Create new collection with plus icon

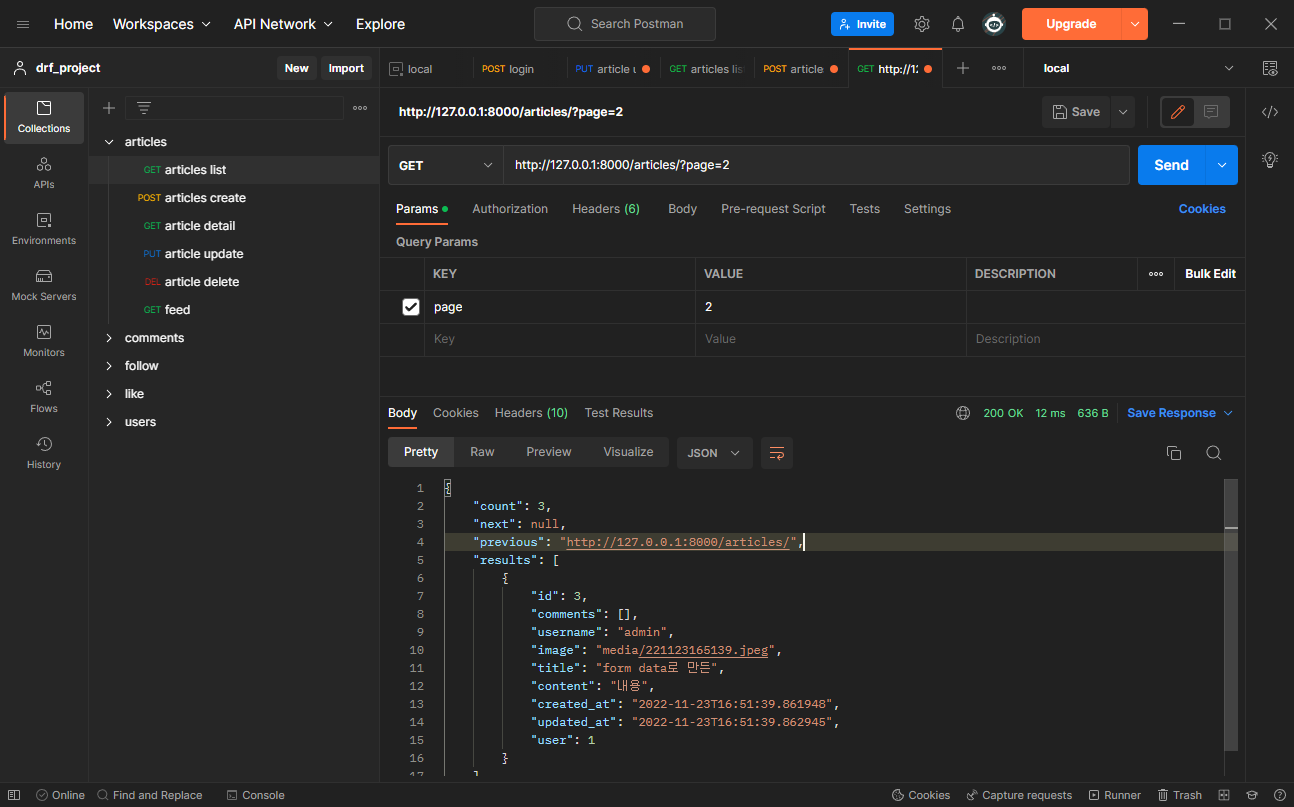pyautogui.click(x=109, y=108)
